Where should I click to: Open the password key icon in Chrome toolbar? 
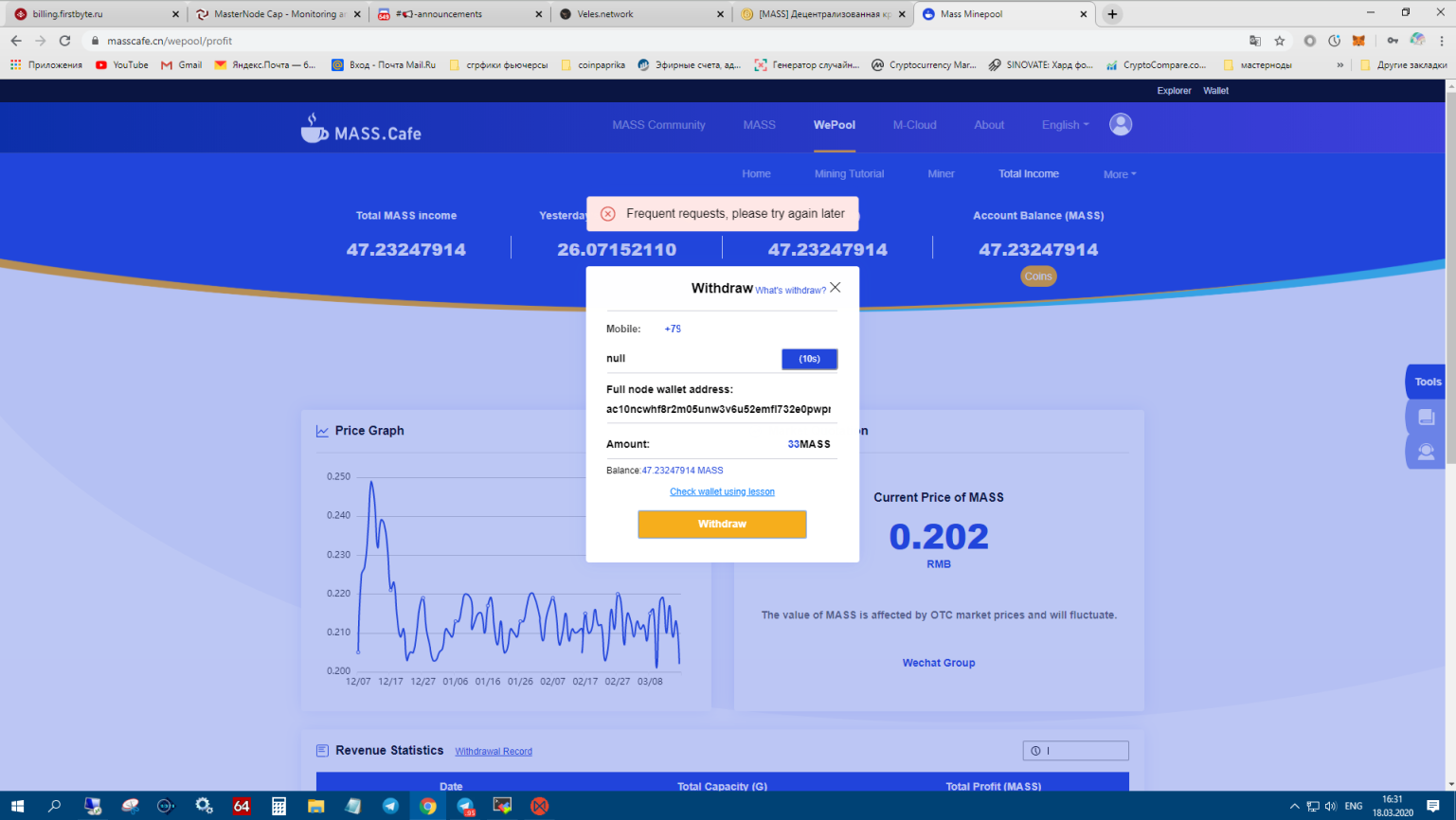tap(1393, 41)
